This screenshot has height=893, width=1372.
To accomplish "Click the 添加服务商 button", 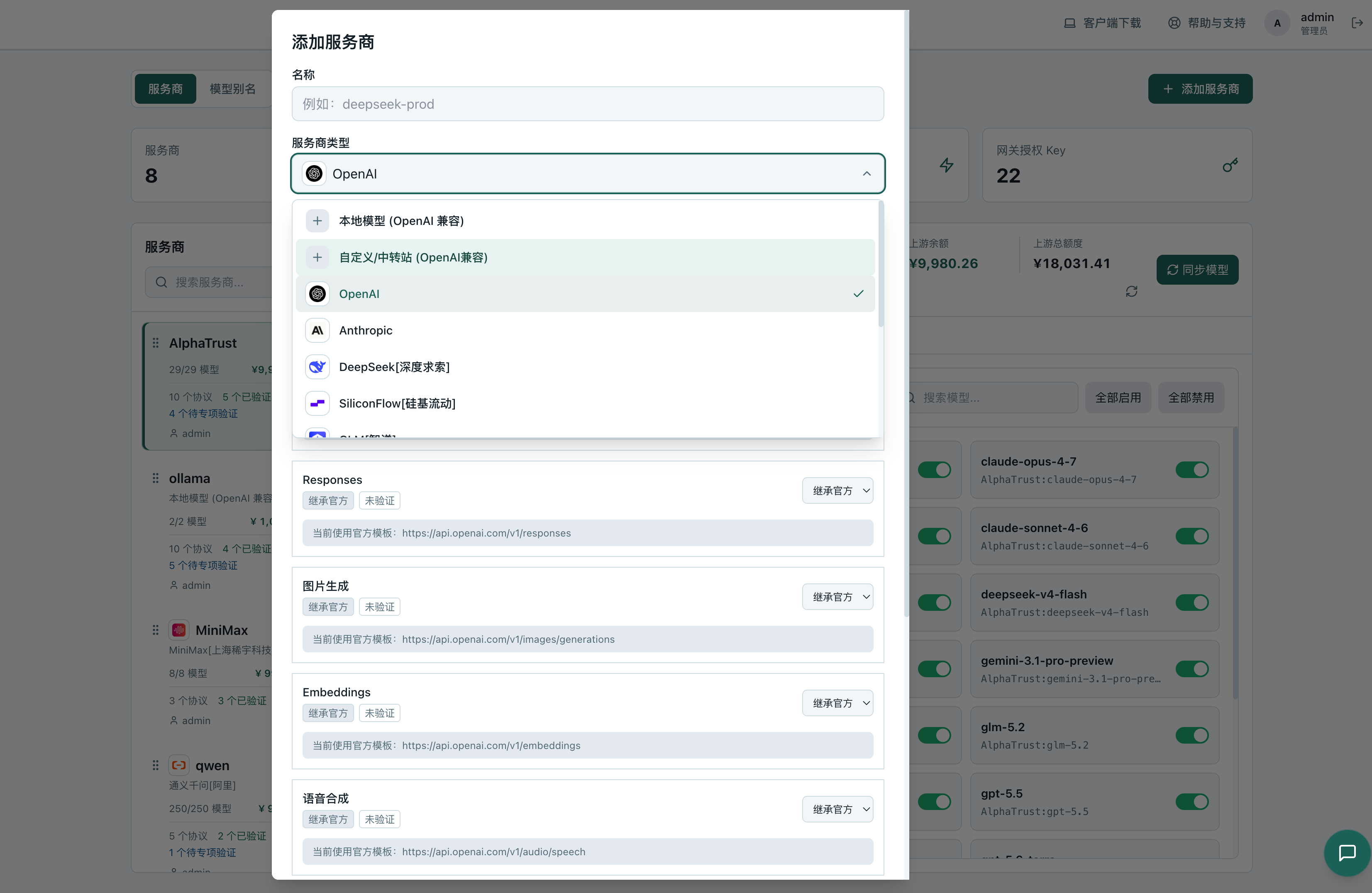I will click(1200, 89).
